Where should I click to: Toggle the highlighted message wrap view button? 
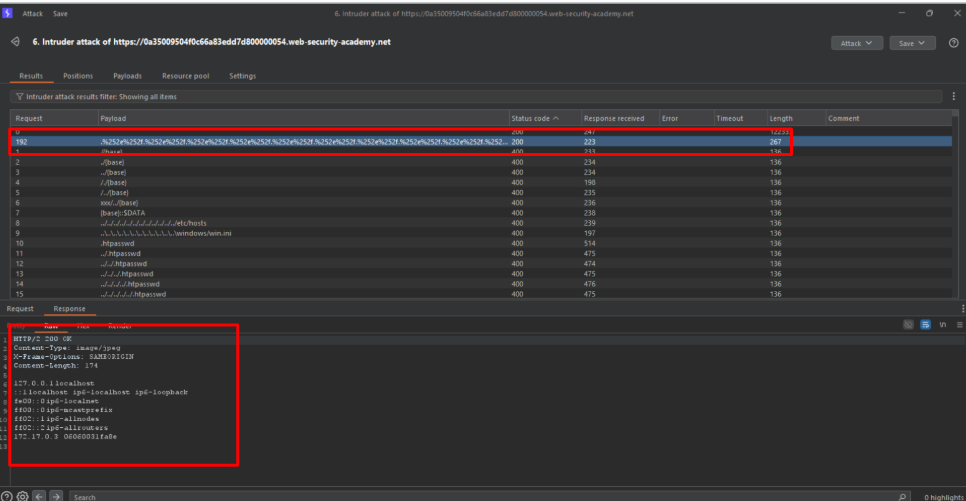click(926, 325)
